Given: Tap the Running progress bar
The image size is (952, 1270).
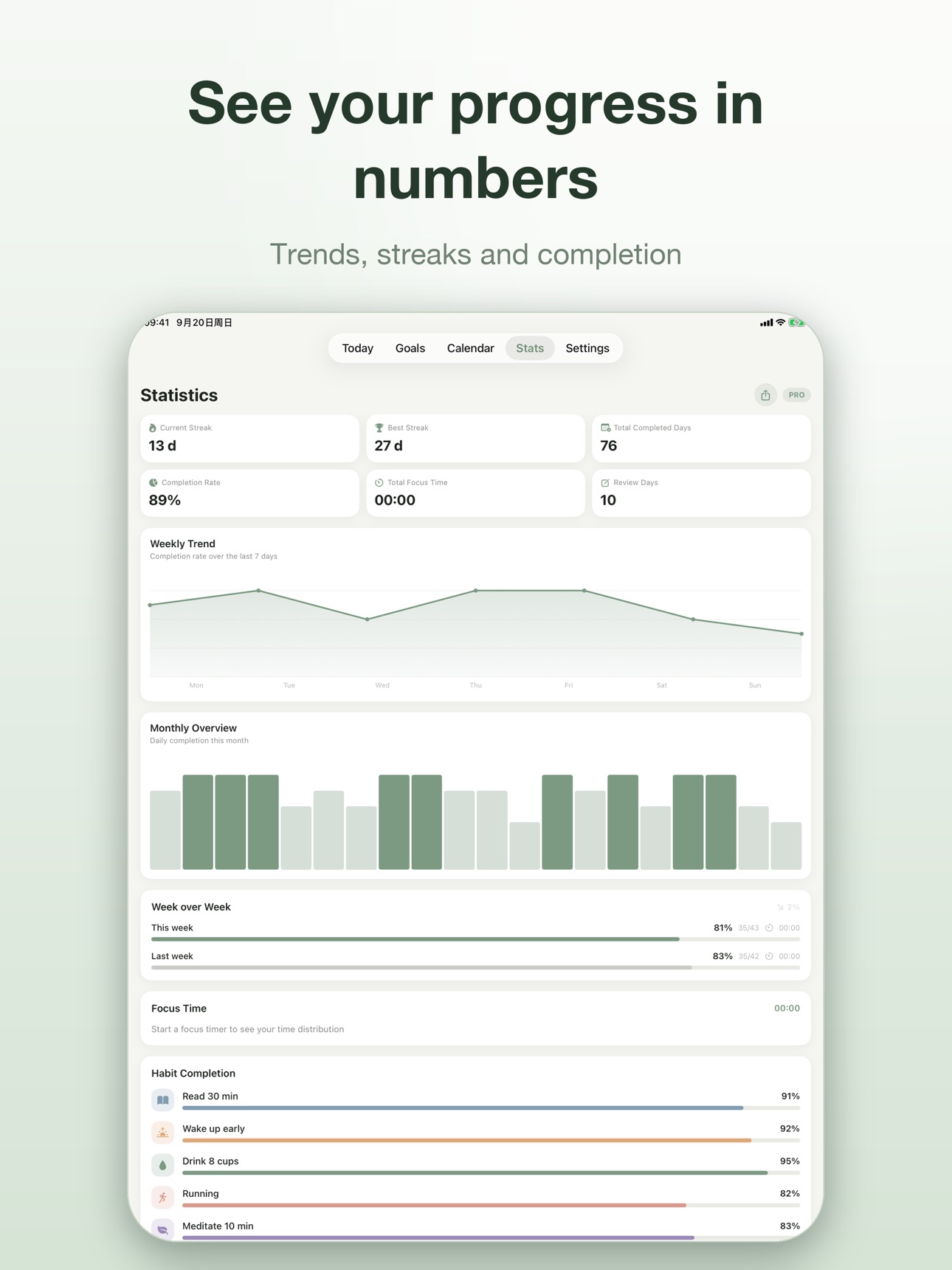Looking at the screenshot, I should 491,1205.
